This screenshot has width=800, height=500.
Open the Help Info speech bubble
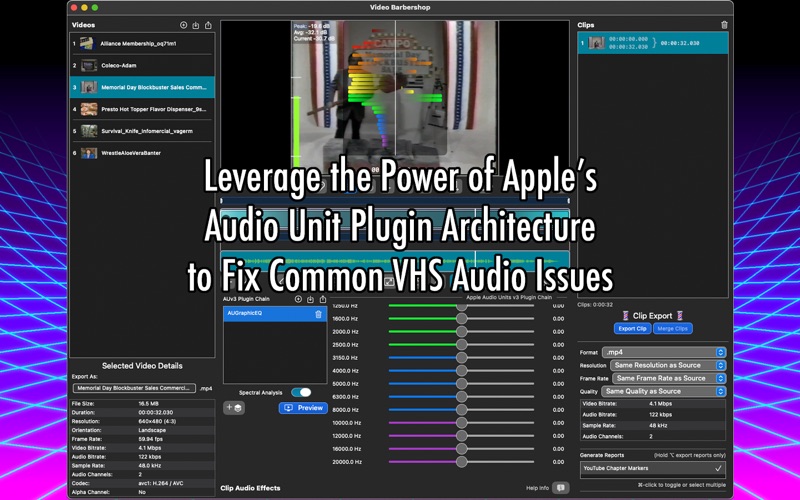point(561,488)
